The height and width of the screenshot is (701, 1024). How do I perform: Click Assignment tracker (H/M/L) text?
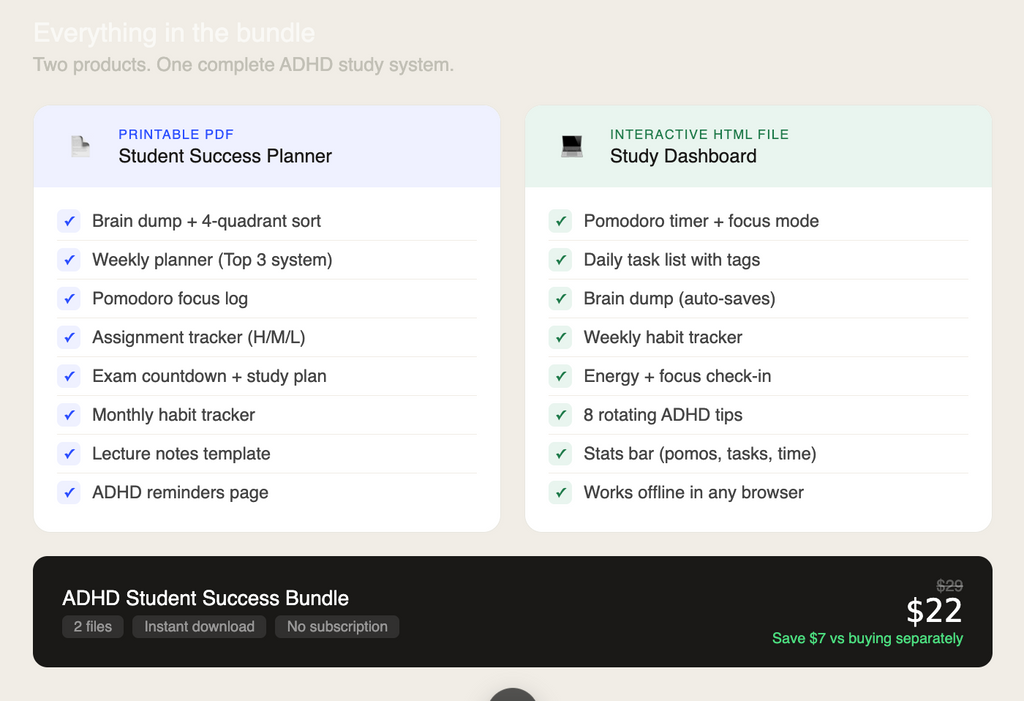click(199, 338)
